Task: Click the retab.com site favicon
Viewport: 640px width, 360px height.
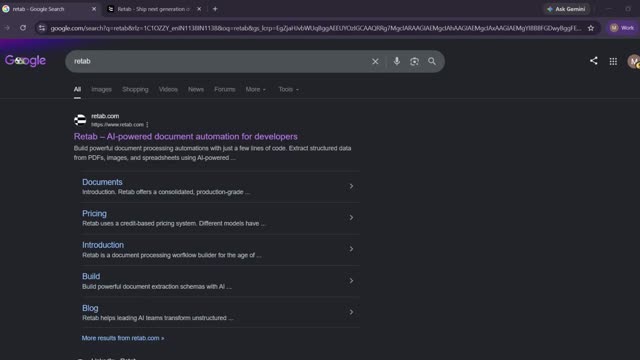Action: tap(80, 120)
